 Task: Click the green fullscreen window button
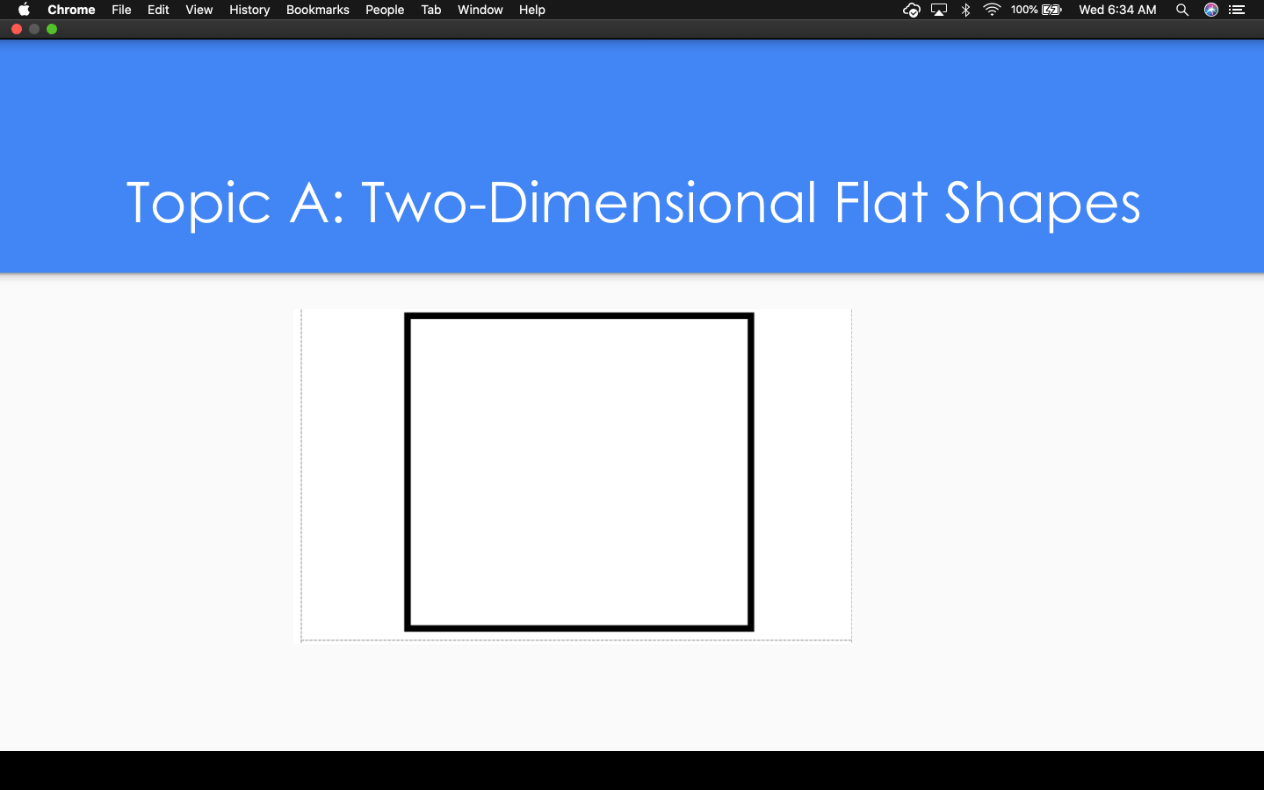[52, 29]
